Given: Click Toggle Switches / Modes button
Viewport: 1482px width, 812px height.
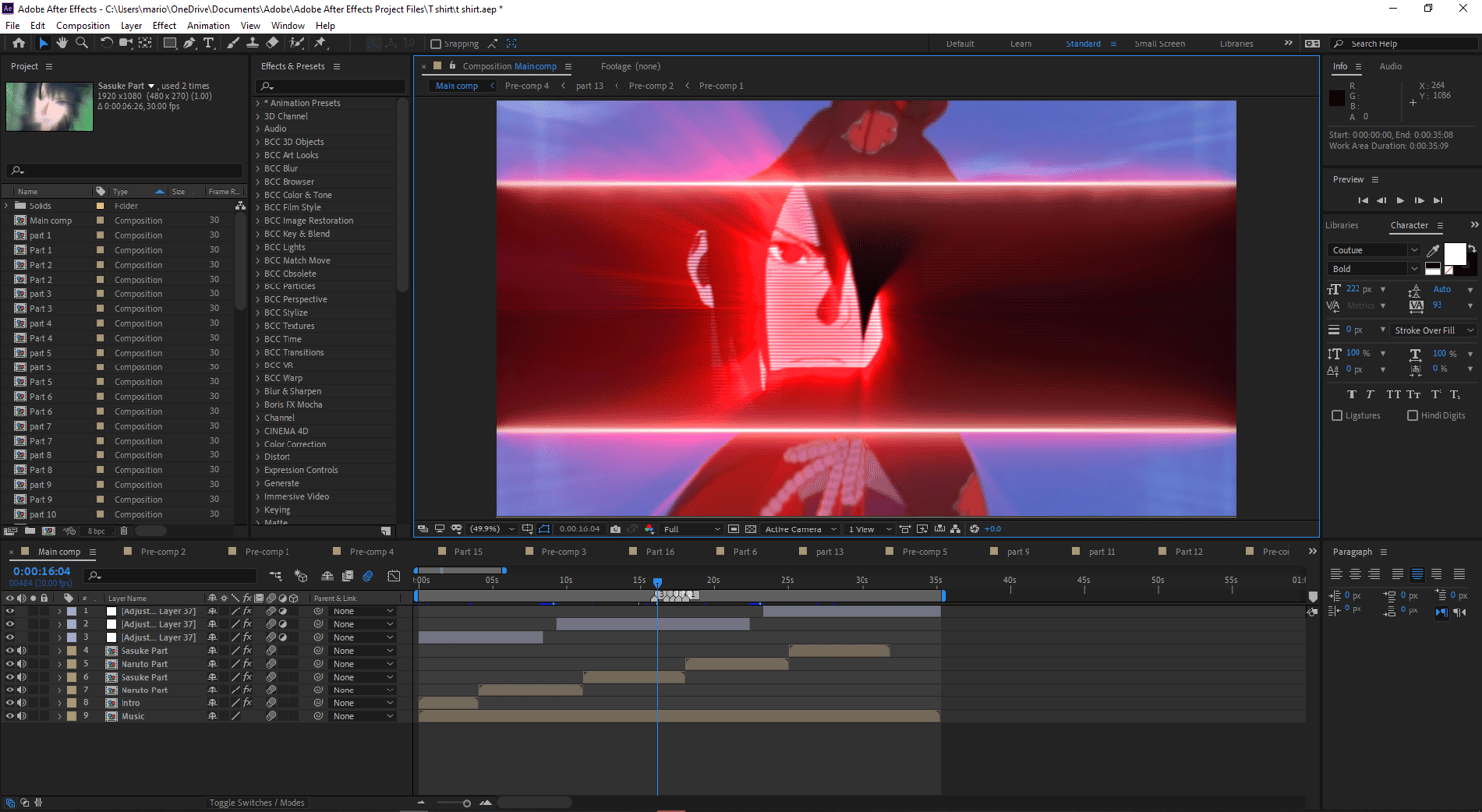Looking at the screenshot, I should pyautogui.click(x=257, y=803).
